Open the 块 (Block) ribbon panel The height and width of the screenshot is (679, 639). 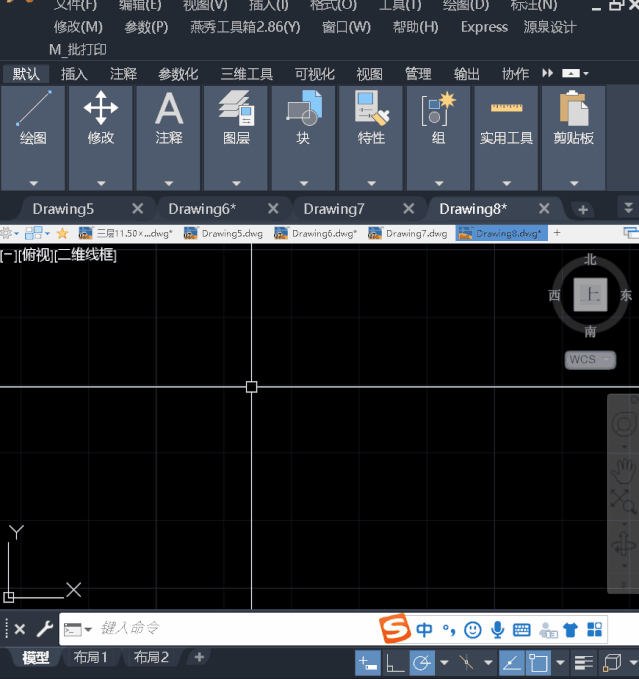point(303,138)
